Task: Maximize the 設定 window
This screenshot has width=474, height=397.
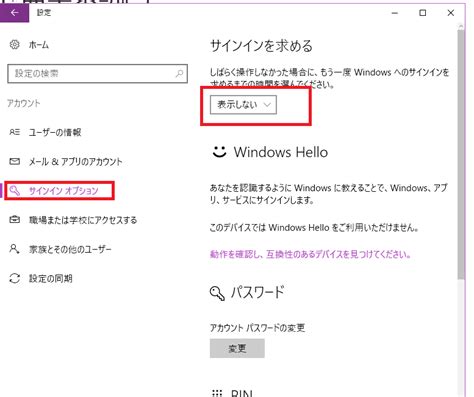Action: [423, 13]
